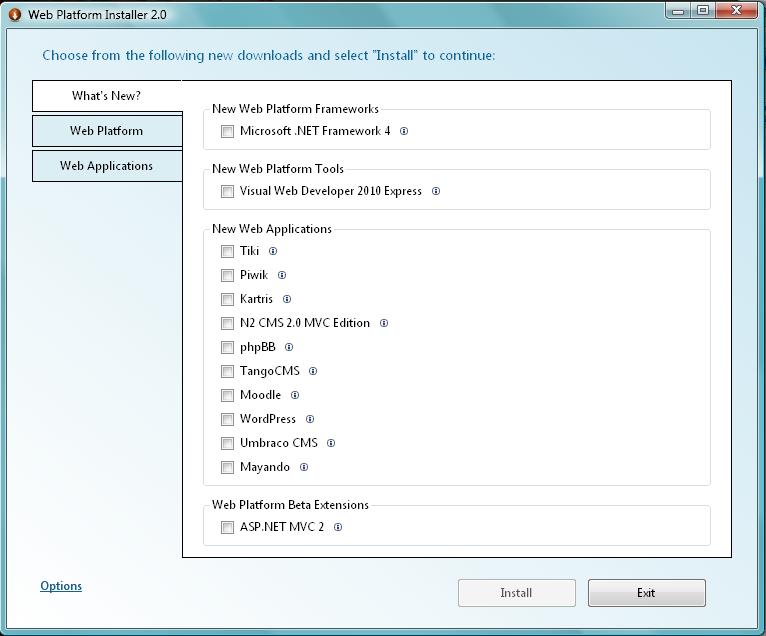Open info icon for Tiki
This screenshot has height=636, width=766.
pyautogui.click(x=273, y=251)
